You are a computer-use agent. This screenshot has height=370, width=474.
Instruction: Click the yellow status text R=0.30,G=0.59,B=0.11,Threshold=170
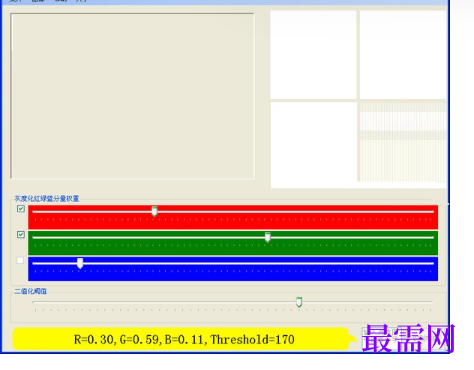tap(184, 340)
